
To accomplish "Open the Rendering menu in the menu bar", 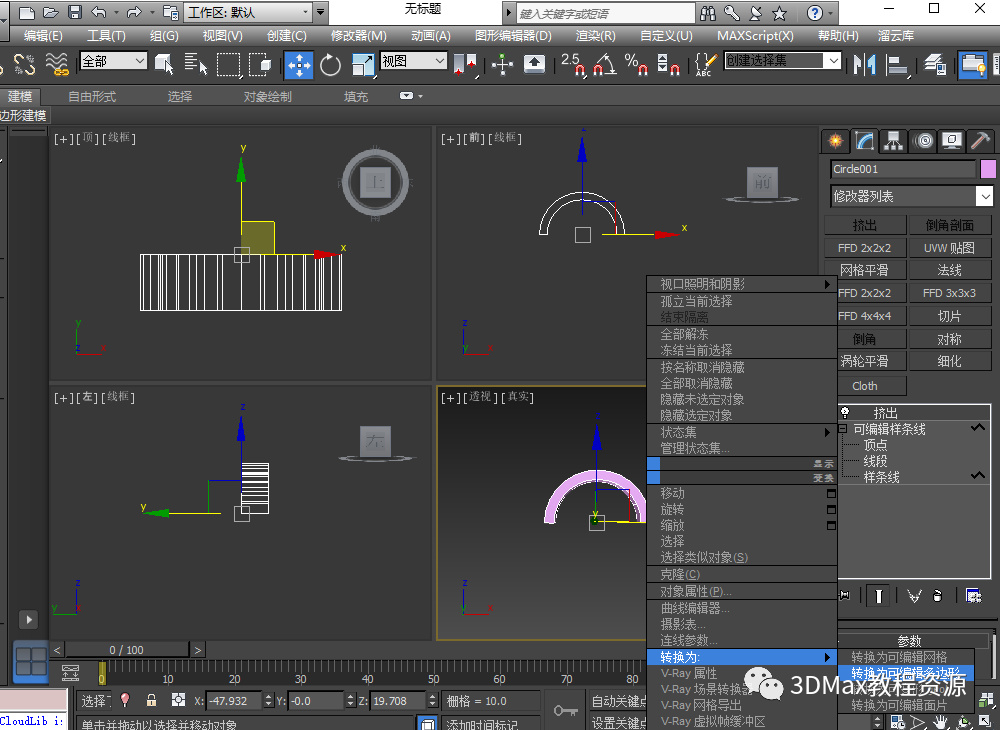I will point(595,36).
